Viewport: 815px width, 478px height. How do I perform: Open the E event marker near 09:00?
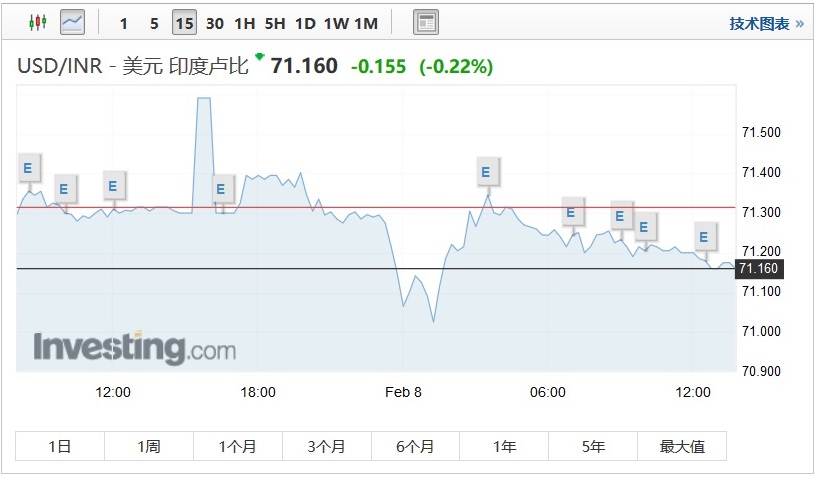(621, 214)
